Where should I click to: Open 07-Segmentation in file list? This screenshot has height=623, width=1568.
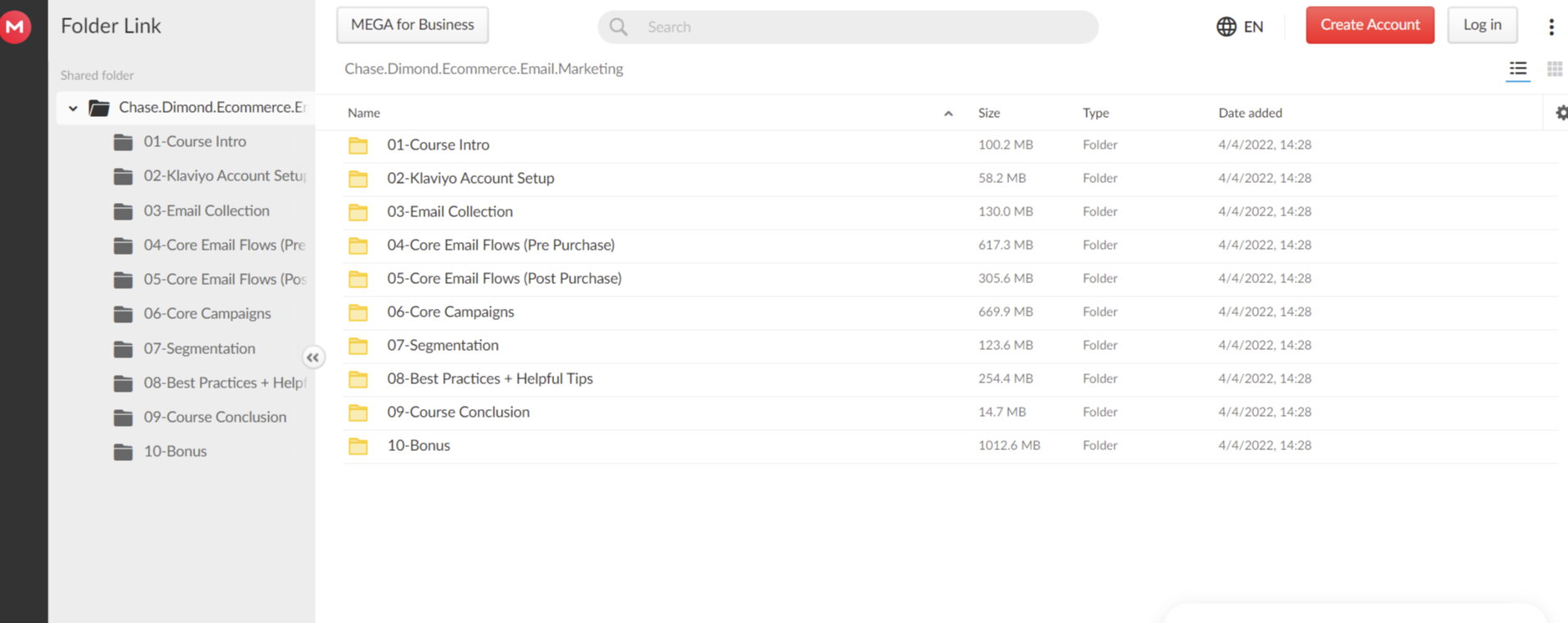point(443,345)
